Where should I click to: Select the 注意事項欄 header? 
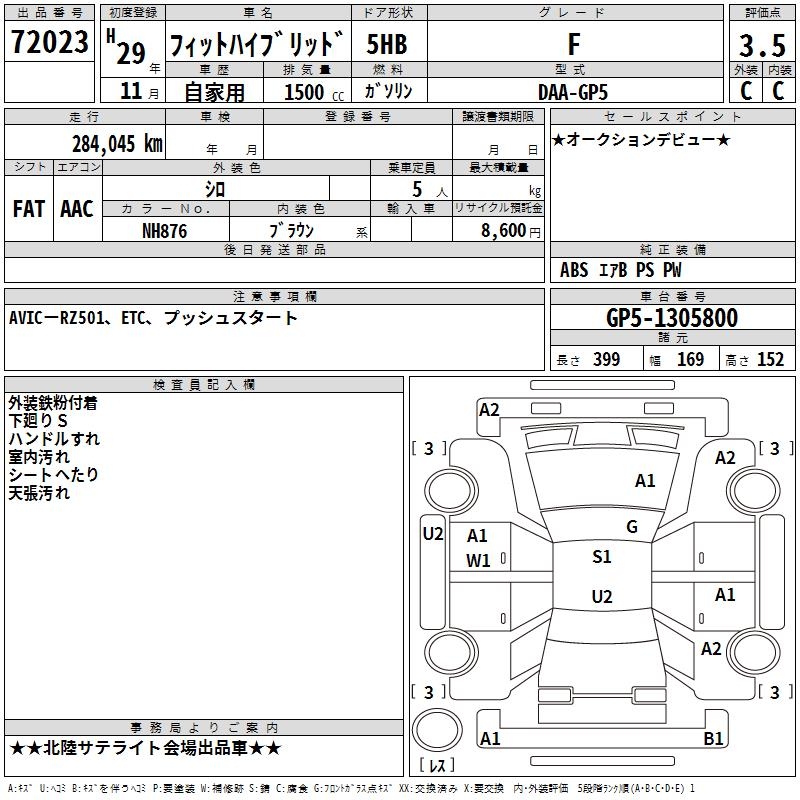[274, 296]
